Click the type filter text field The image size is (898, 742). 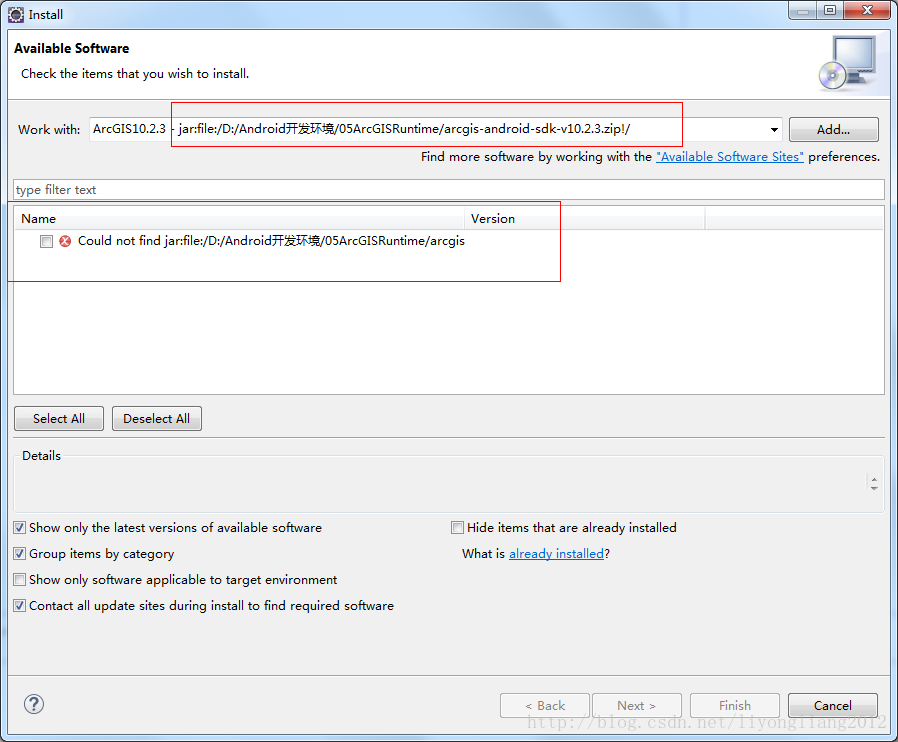coord(449,190)
